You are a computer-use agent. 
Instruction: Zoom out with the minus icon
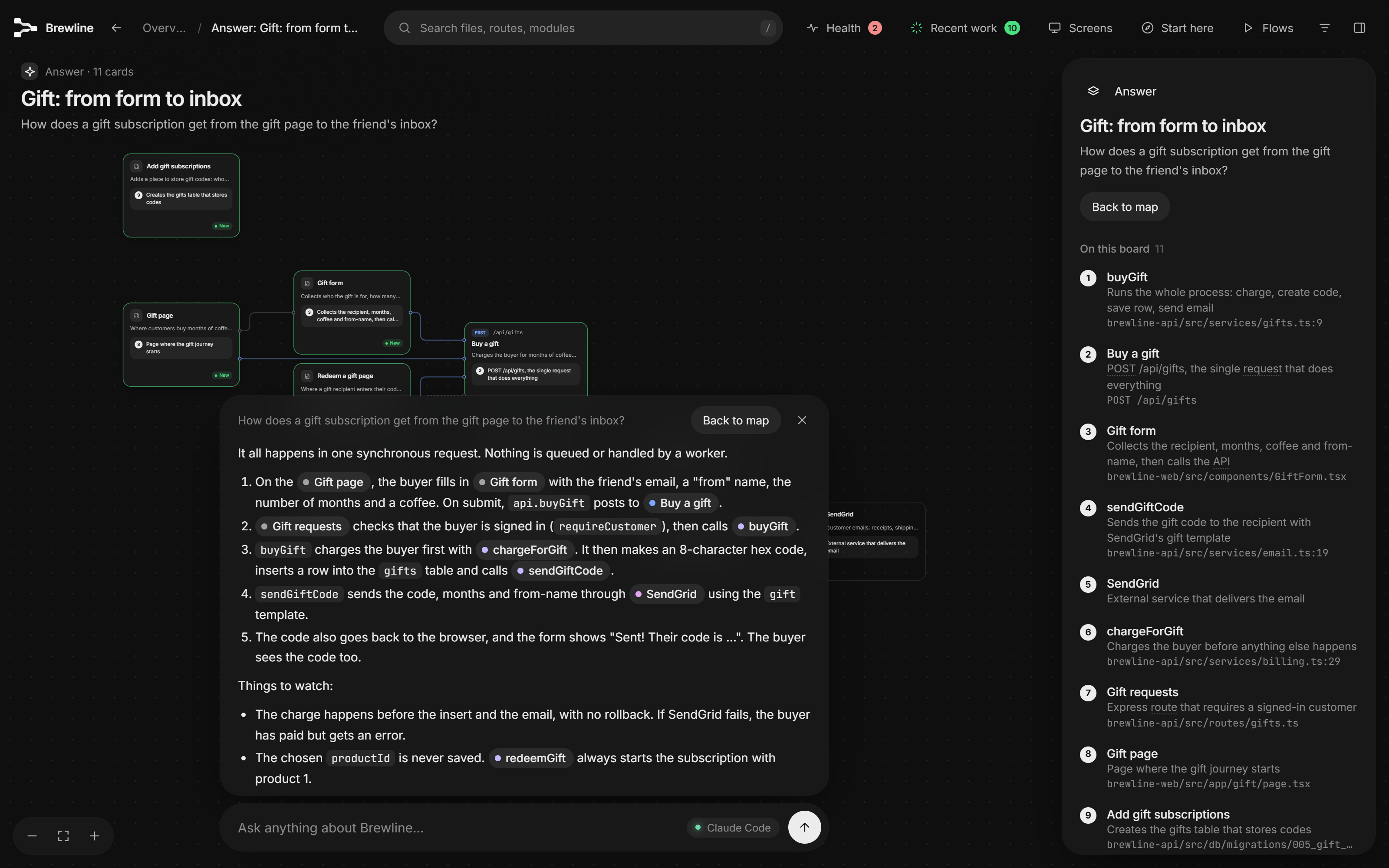pos(32,836)
